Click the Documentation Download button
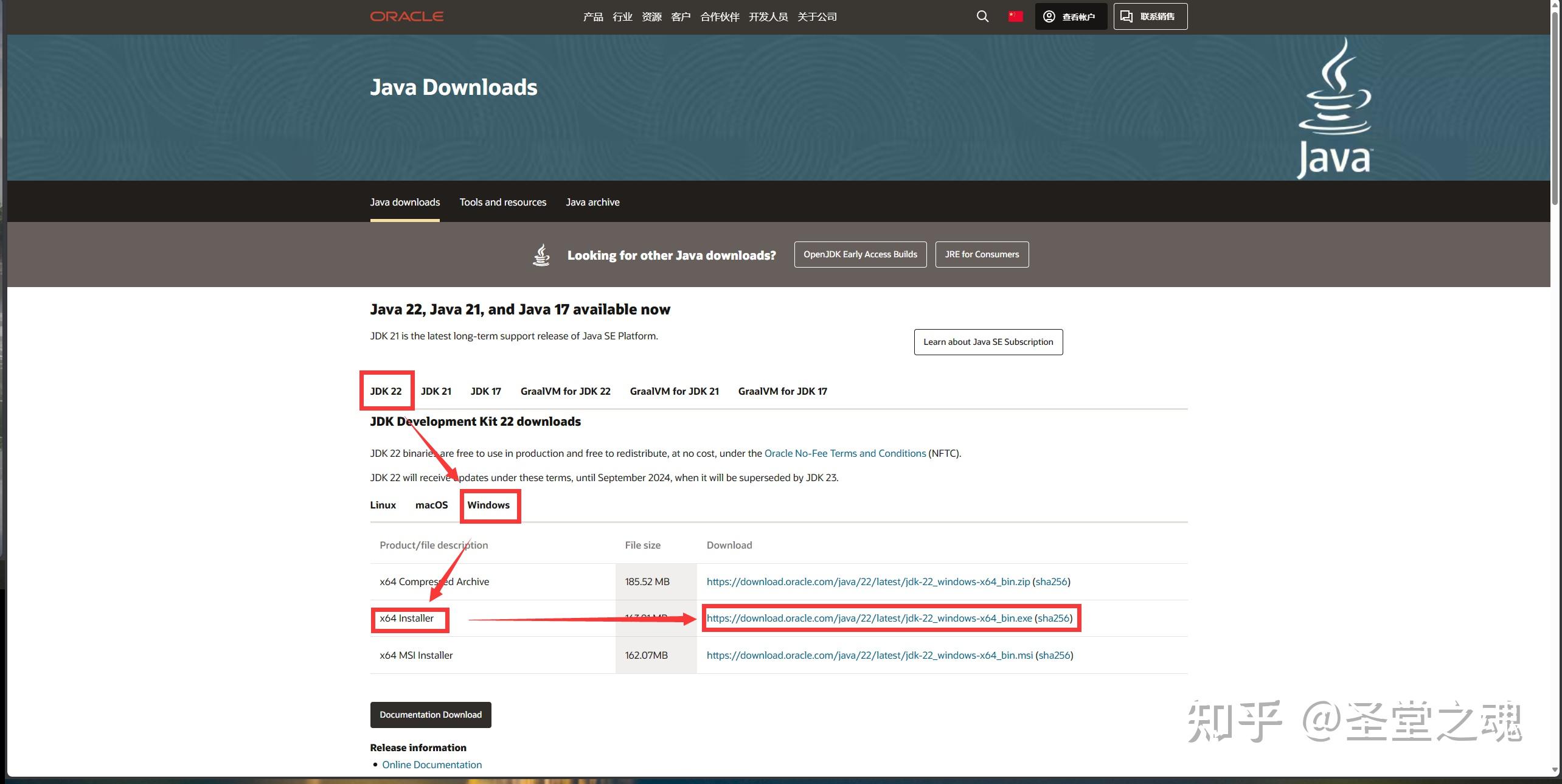Viewport: 1562px width, 784px height. coord(430,715)
